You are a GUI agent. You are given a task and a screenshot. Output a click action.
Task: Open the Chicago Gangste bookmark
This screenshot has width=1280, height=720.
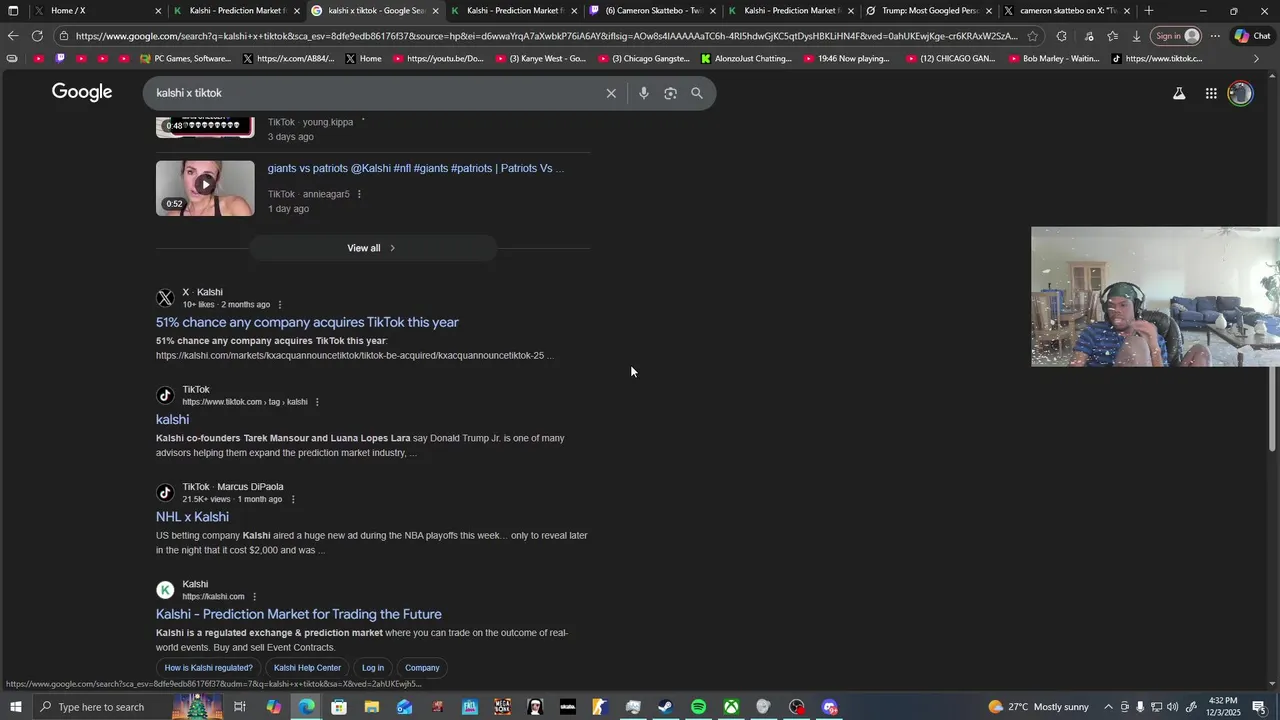(643, 58)
